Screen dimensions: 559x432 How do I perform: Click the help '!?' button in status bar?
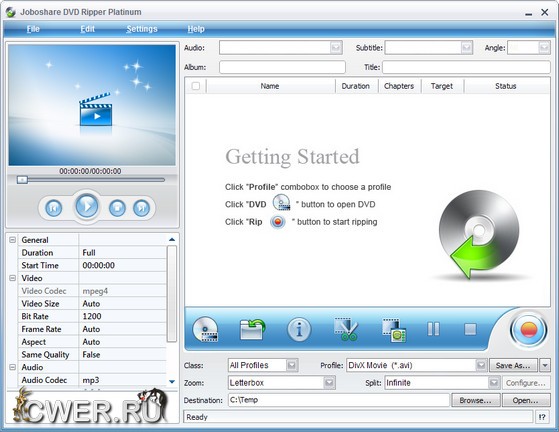[x=542, y=417]
